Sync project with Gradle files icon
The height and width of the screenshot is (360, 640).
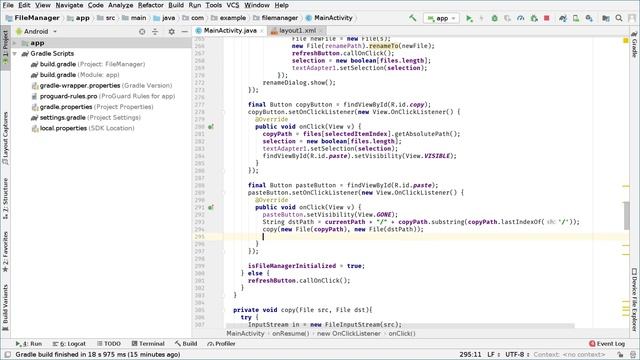pyautogui.click(x=563, y=18)
